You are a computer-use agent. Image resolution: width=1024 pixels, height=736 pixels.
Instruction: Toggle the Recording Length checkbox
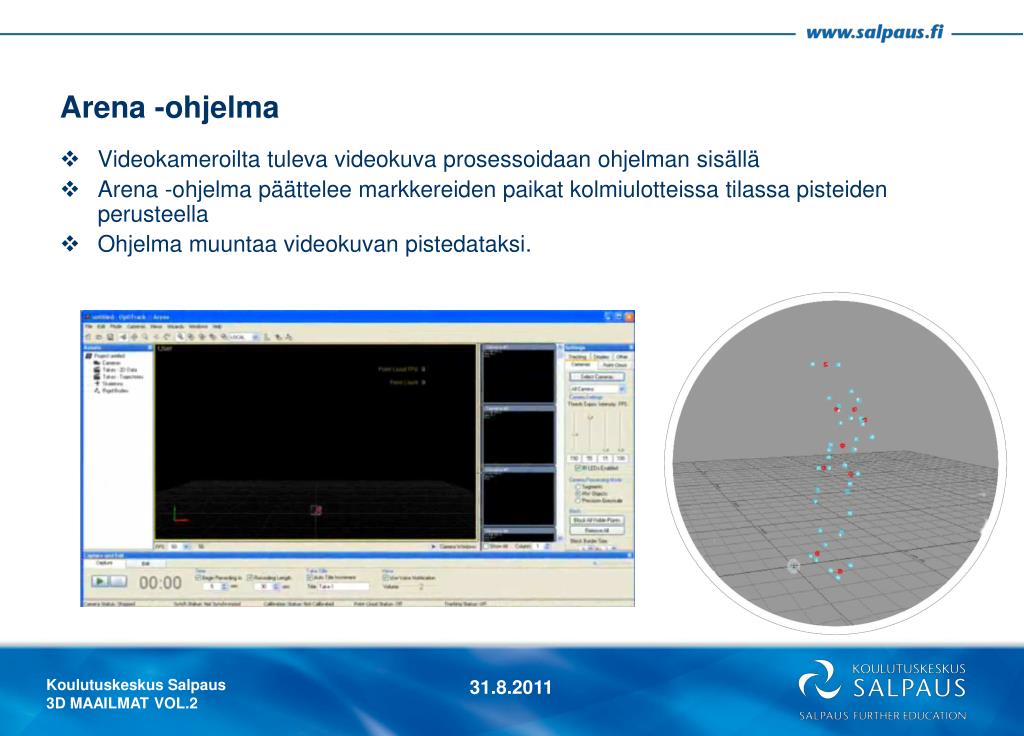(x=250, y=578)
